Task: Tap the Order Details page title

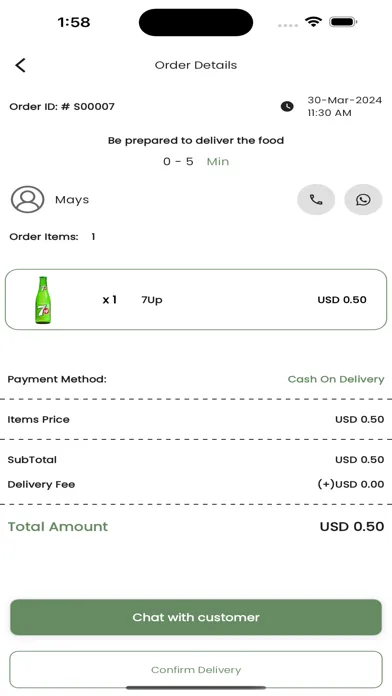Action: 196,65
